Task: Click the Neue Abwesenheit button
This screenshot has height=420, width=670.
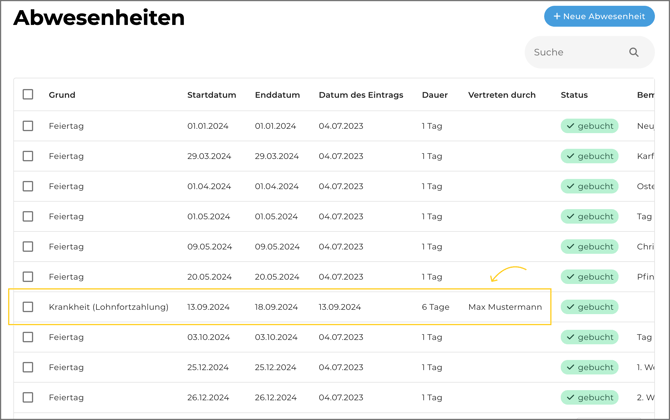Action: (599, 16)
